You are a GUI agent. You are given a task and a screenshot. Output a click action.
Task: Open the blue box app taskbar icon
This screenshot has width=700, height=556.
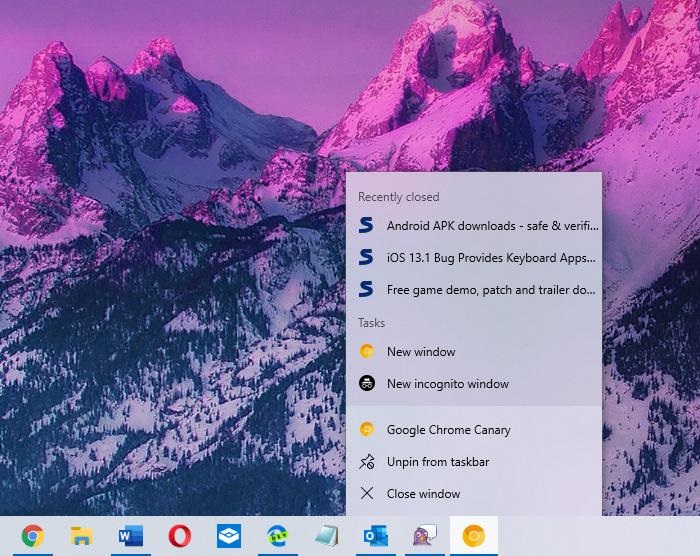(229, 535)
